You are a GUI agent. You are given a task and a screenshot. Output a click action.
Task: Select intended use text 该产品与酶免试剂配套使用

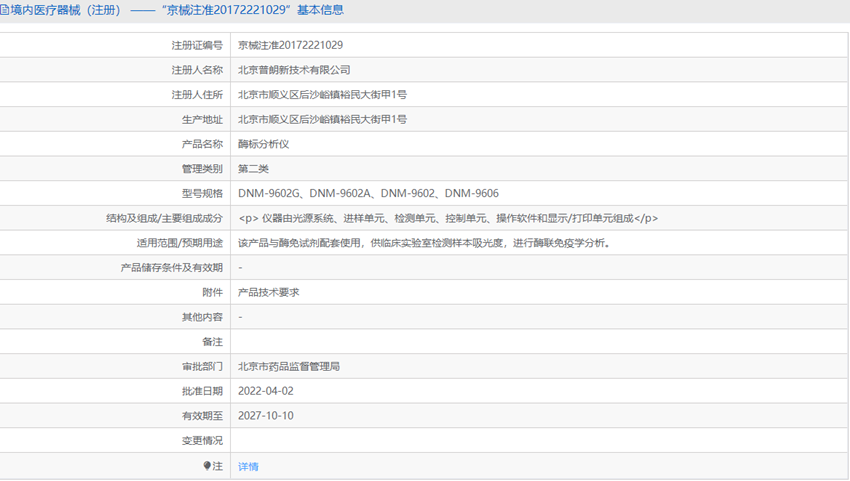(424, 243)
